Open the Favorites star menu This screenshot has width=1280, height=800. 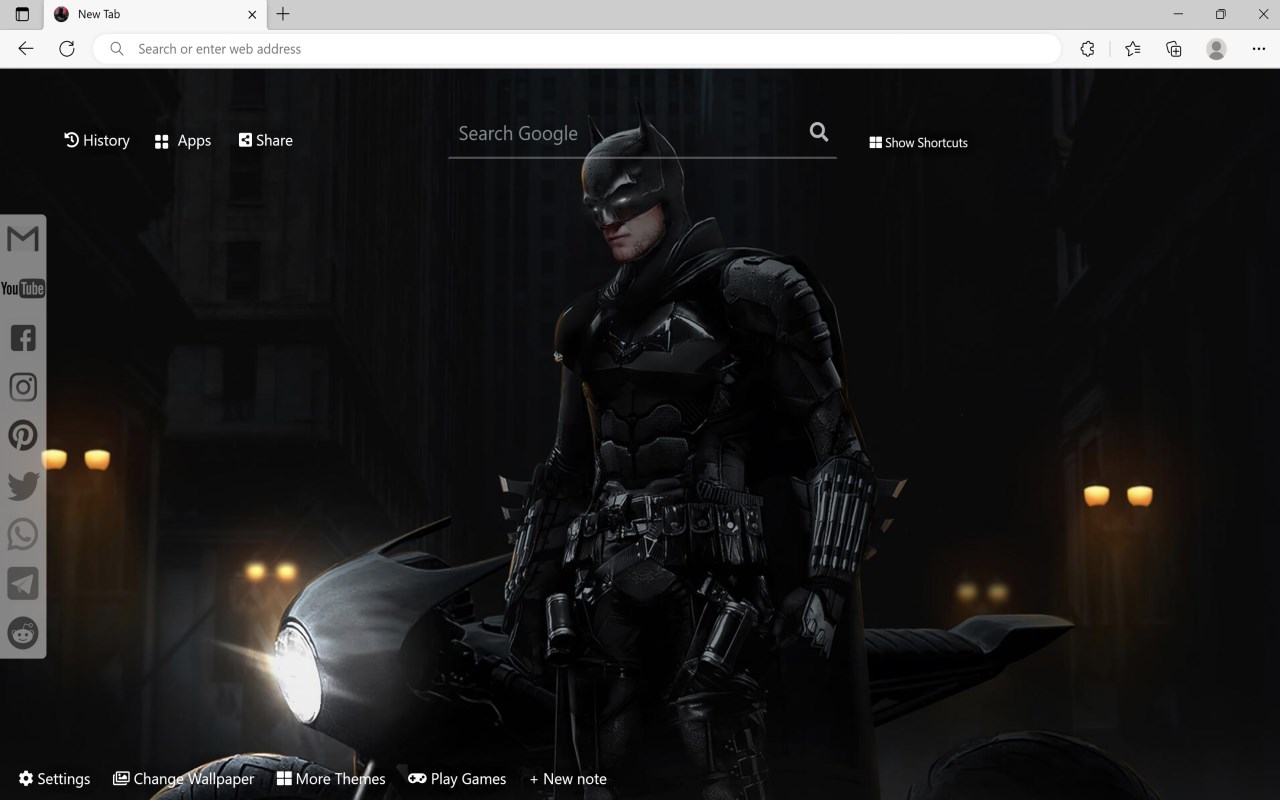[1132, 48]
